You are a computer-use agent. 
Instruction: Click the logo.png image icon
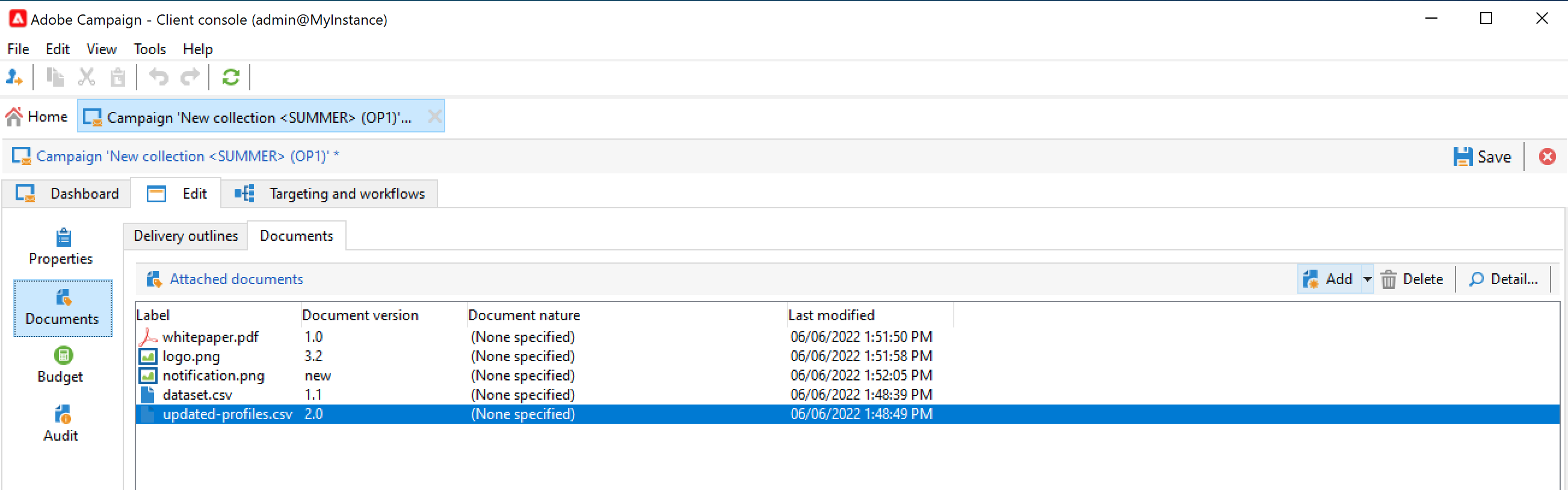[x=148, y=356]
